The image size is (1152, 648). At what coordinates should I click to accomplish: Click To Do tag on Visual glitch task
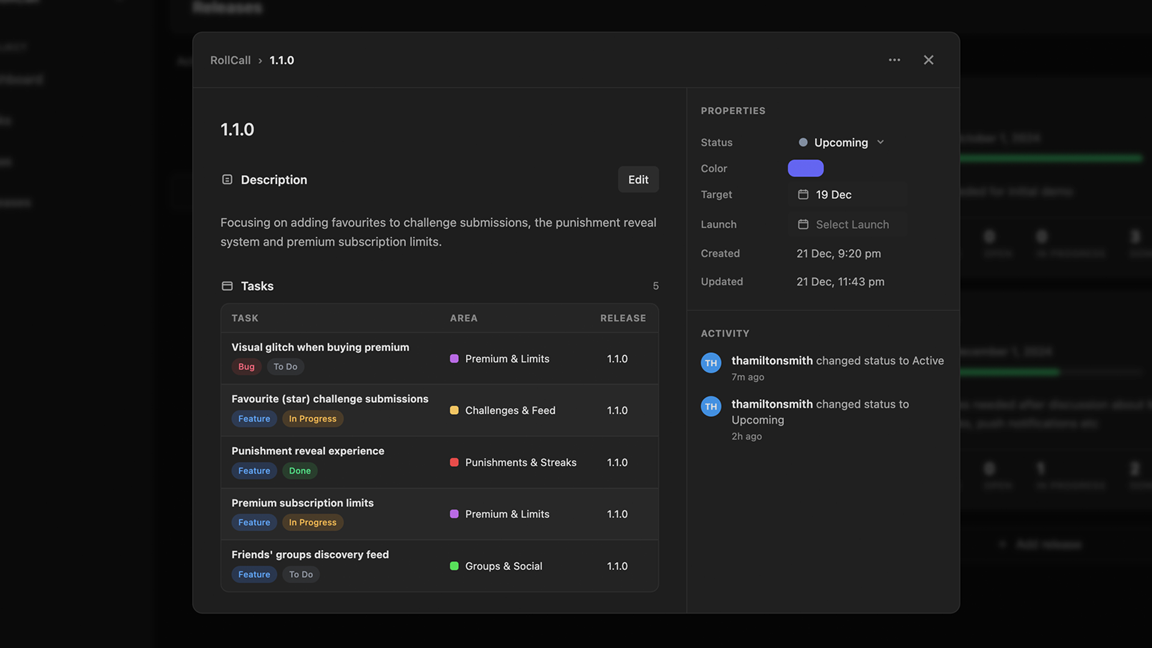point(285,367)
